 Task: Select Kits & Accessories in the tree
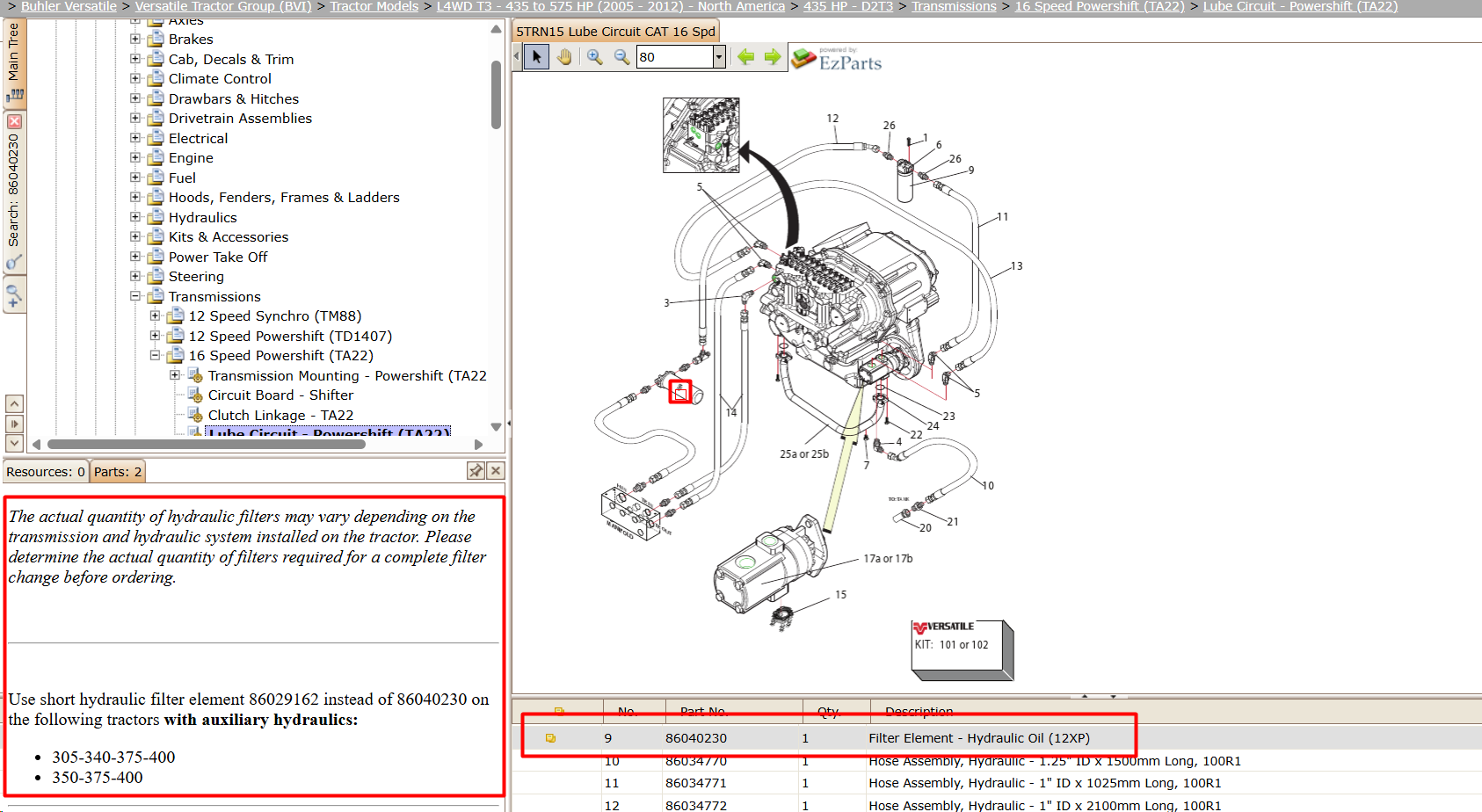(229, 237)
